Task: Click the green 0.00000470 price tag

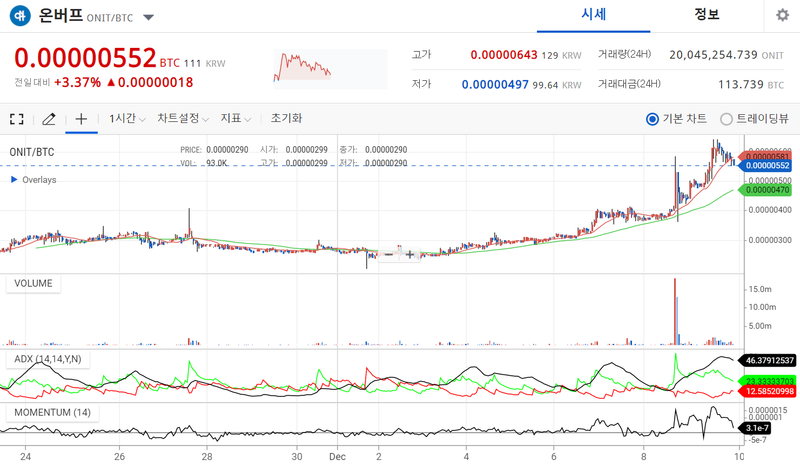Action: coord(767,190)
